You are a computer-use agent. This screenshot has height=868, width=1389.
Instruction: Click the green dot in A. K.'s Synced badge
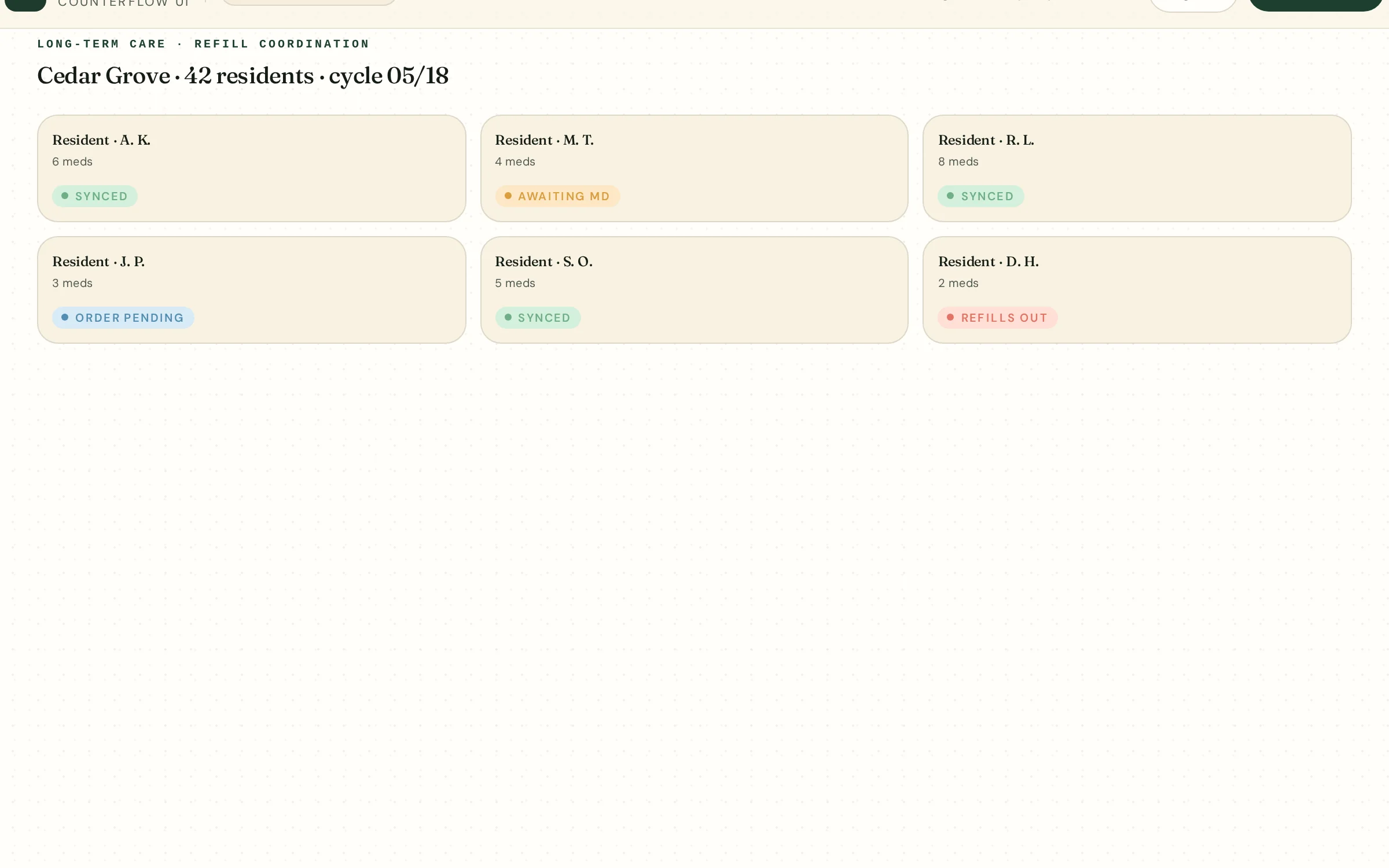(x=65, y=196)
